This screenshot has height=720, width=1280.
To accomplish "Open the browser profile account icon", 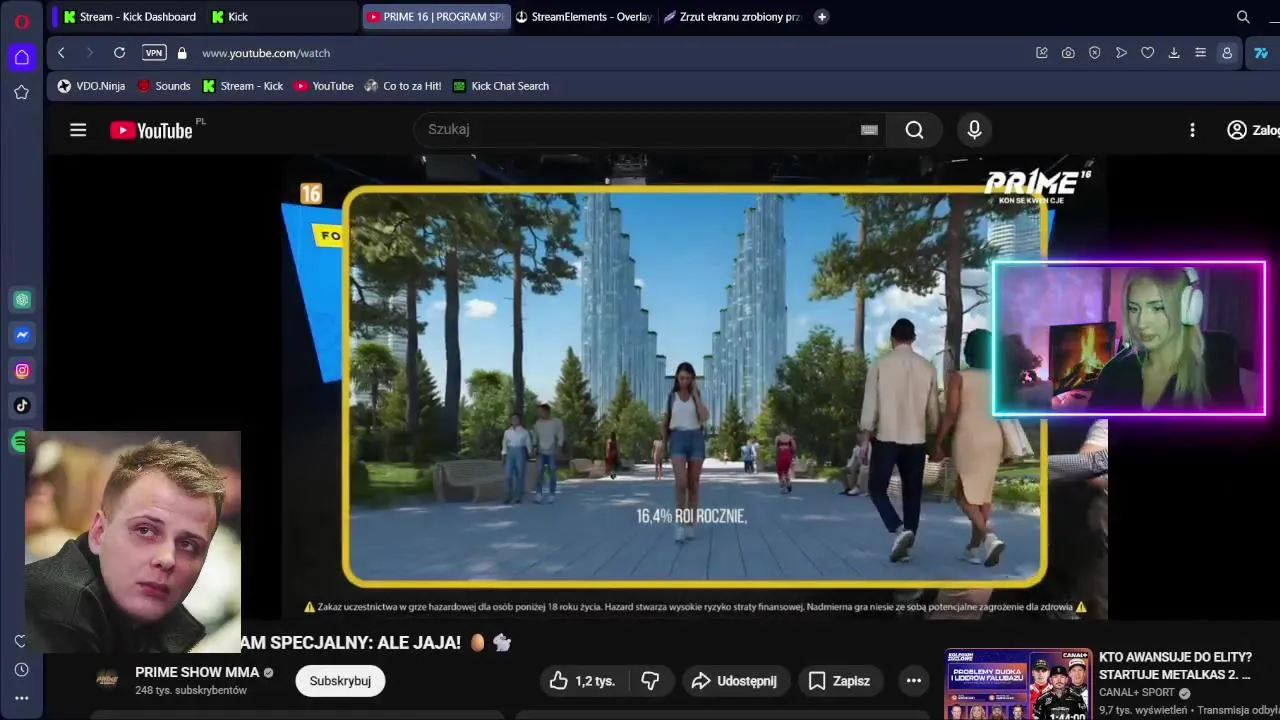I will (1227, 53).
